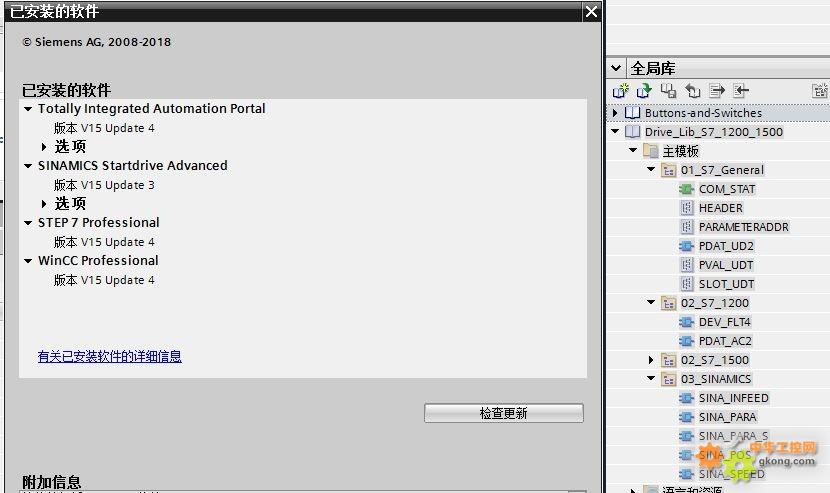Collapse SINAMICS Startdrive Advanced entry

click(x=28, y=166)
